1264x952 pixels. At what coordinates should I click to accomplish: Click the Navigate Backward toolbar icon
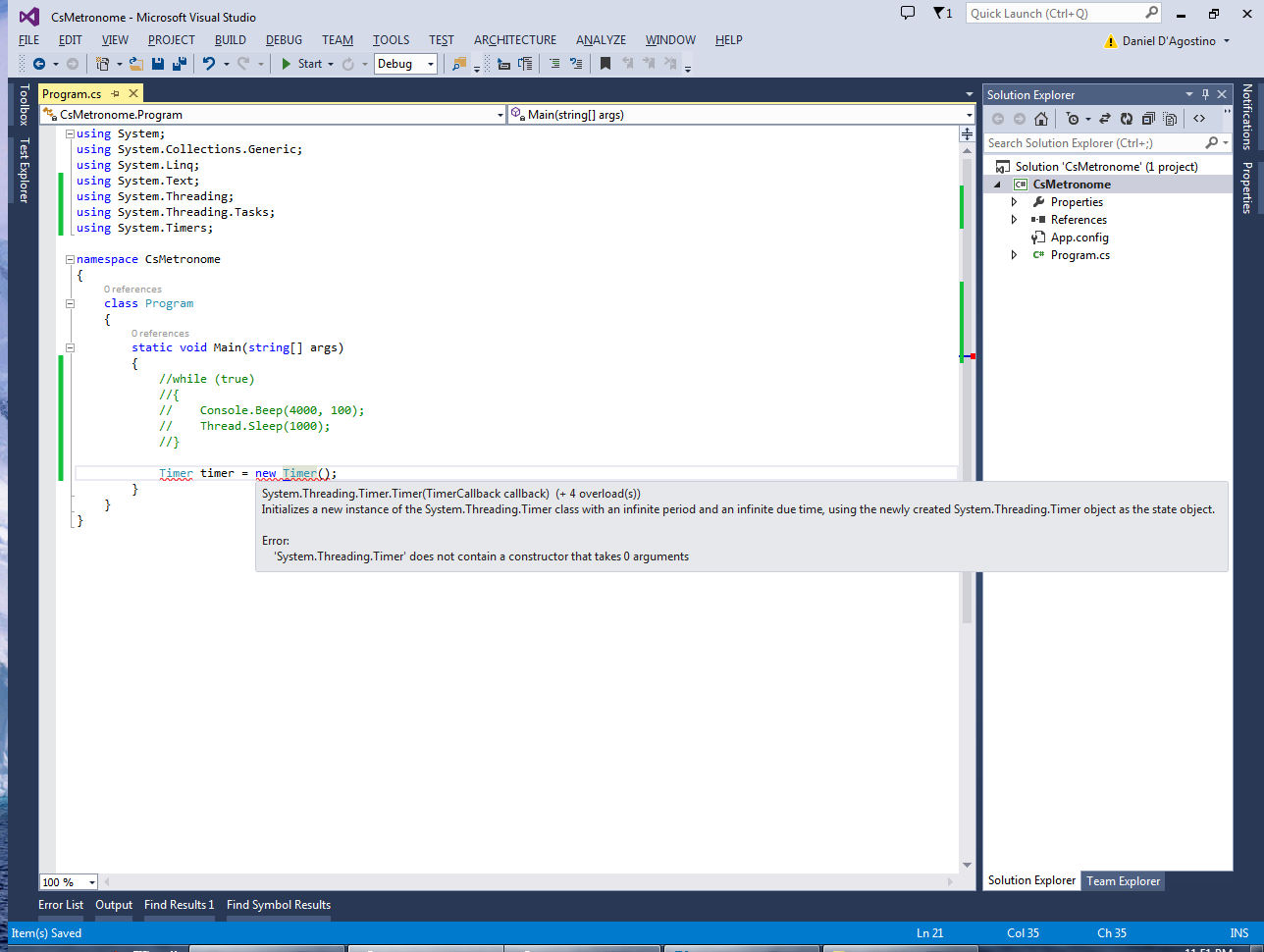[39, 64]
